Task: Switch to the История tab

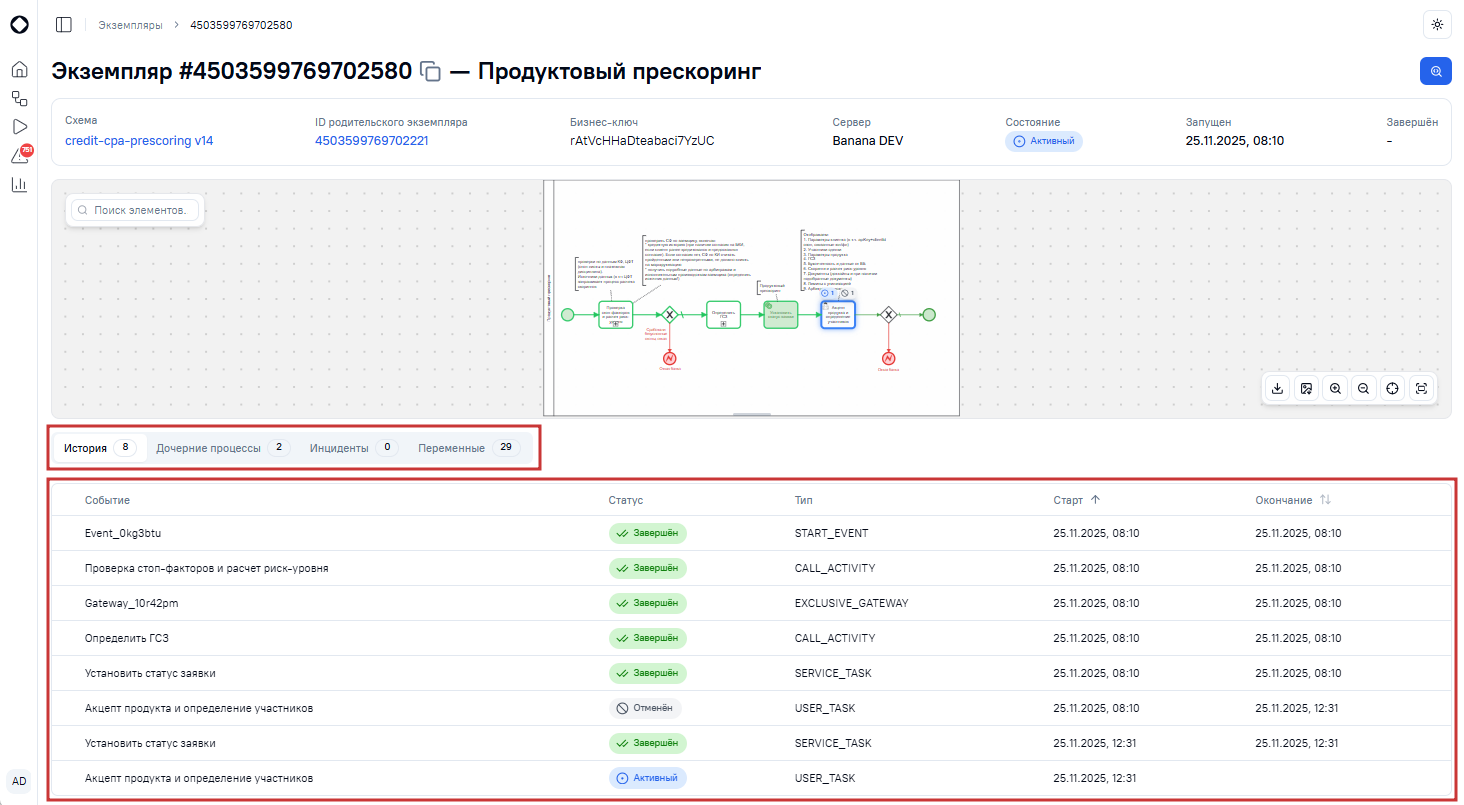Action: [100, 448]
